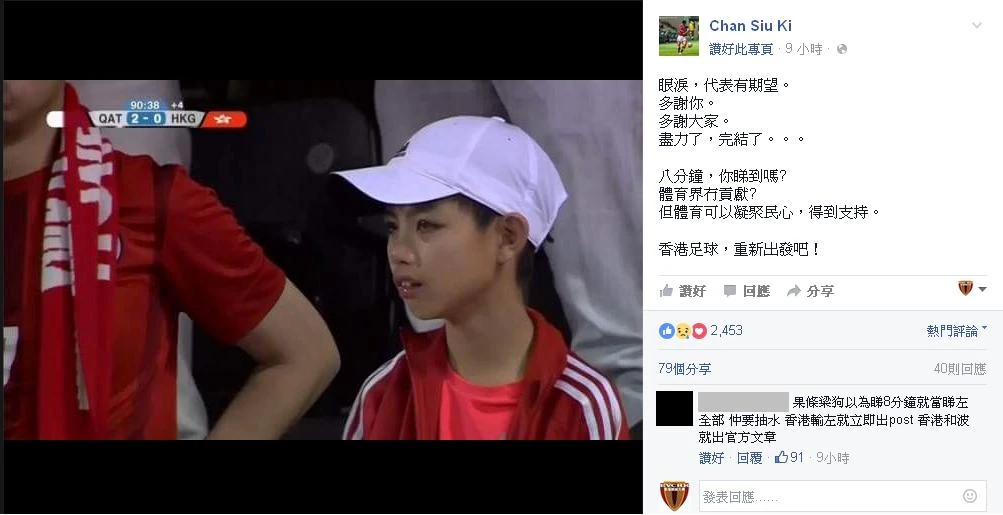
Task: Open the Chan Siu Ki page name link
Action: tap(750, 26)
